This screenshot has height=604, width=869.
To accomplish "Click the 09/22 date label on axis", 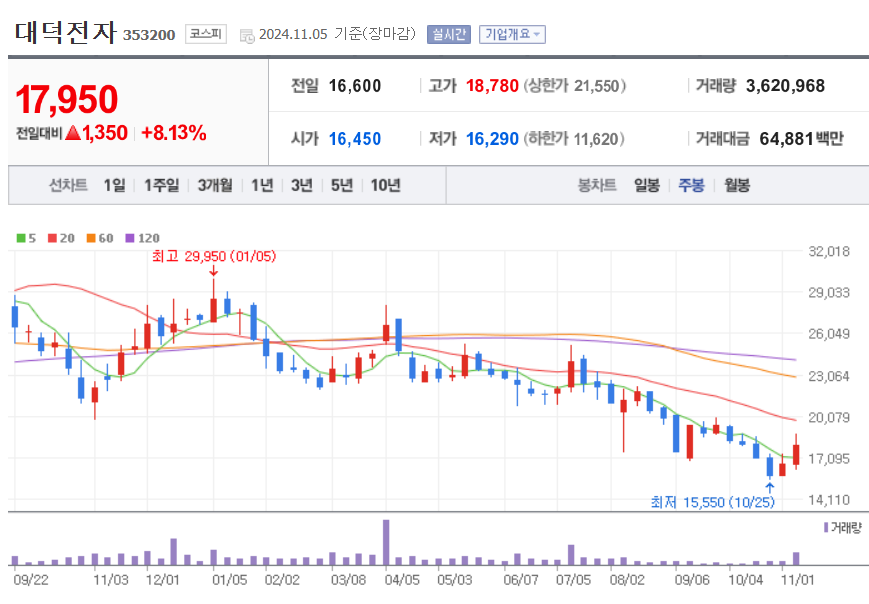I will pos(30,580).
